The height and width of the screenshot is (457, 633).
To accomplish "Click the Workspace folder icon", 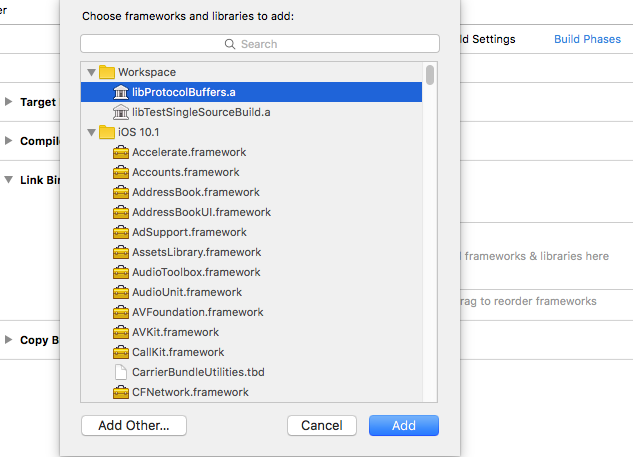I will [x=106, y=72].
